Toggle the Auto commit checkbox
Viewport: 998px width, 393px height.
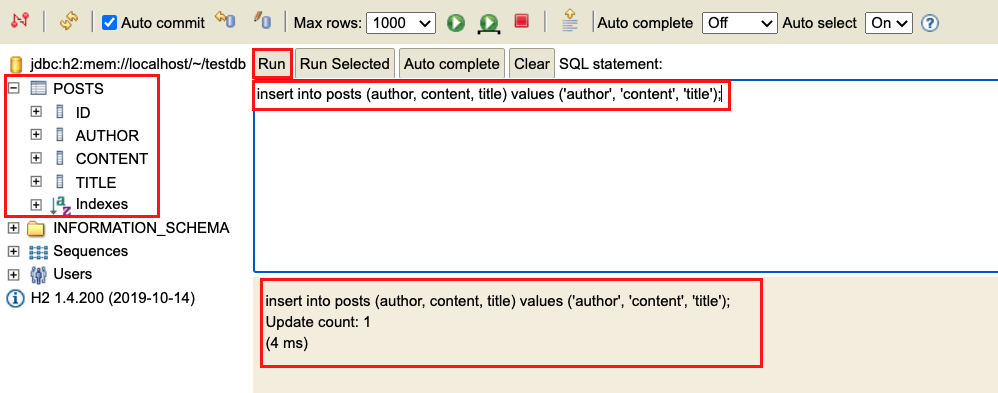110,23
